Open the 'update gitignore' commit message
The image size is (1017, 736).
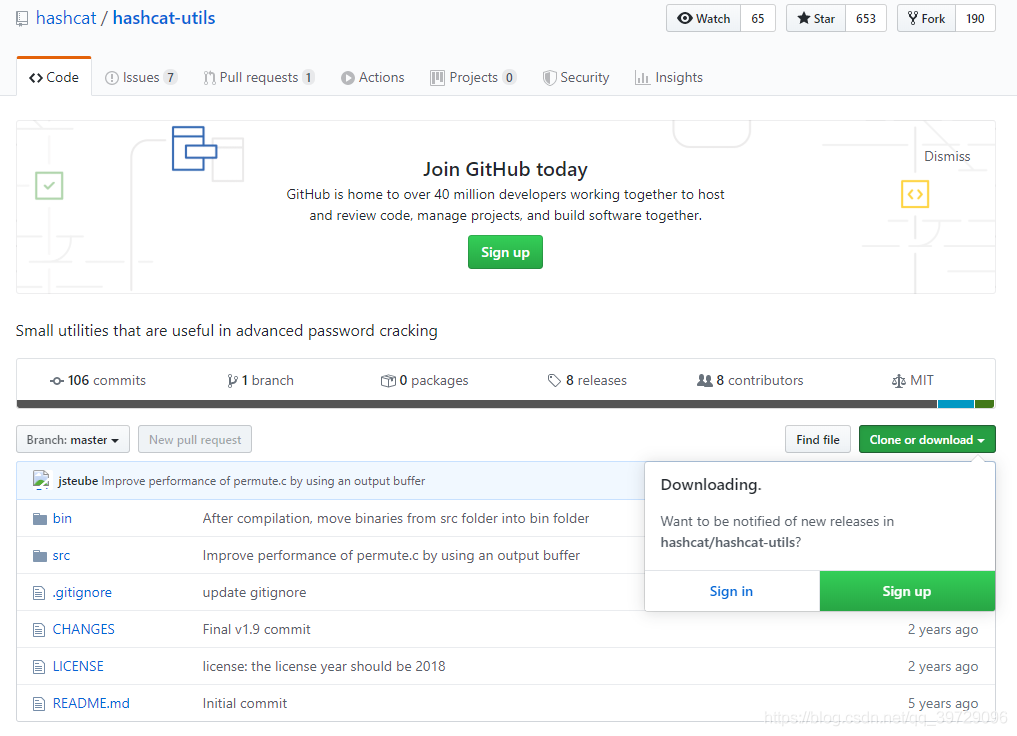click(x=254, y=592)
